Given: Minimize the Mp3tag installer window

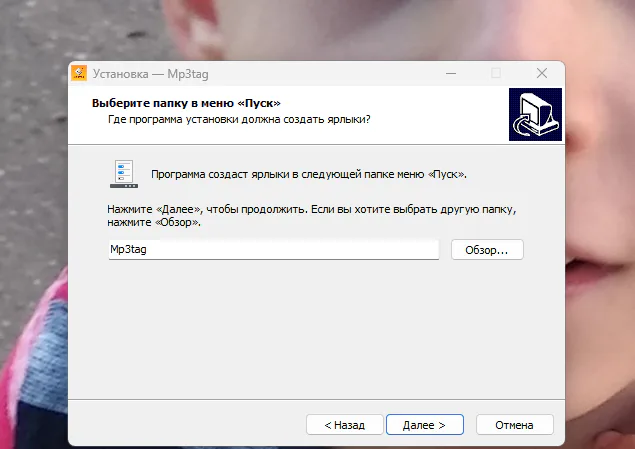Looking at the screenshot, I should pos(451,74).
